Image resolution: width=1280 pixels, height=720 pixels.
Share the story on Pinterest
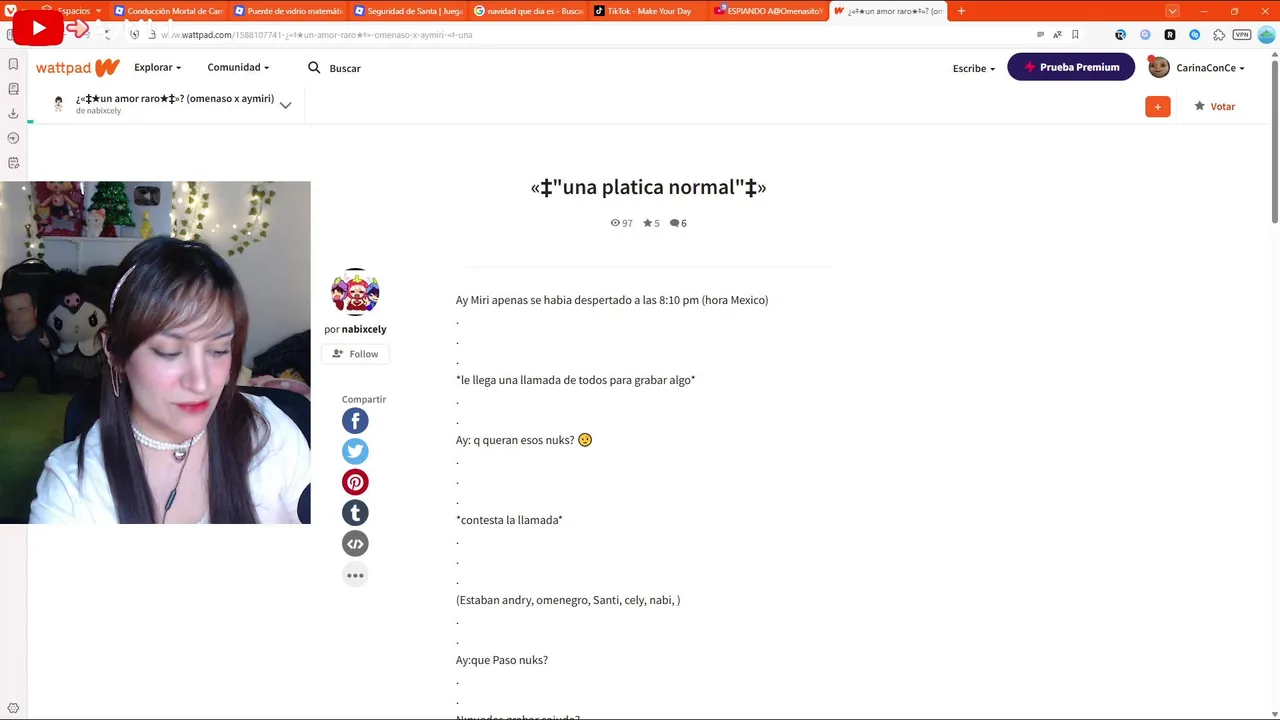(x=355, y=482)
